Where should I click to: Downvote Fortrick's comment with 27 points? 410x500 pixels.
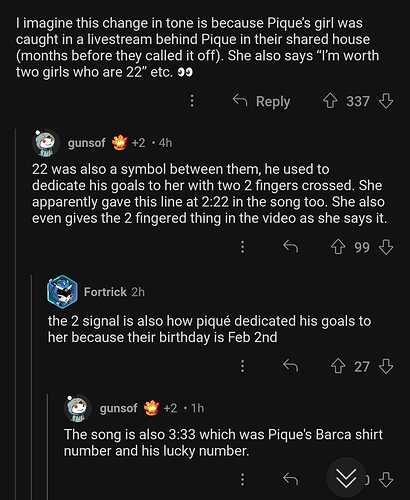pos(386,366)
